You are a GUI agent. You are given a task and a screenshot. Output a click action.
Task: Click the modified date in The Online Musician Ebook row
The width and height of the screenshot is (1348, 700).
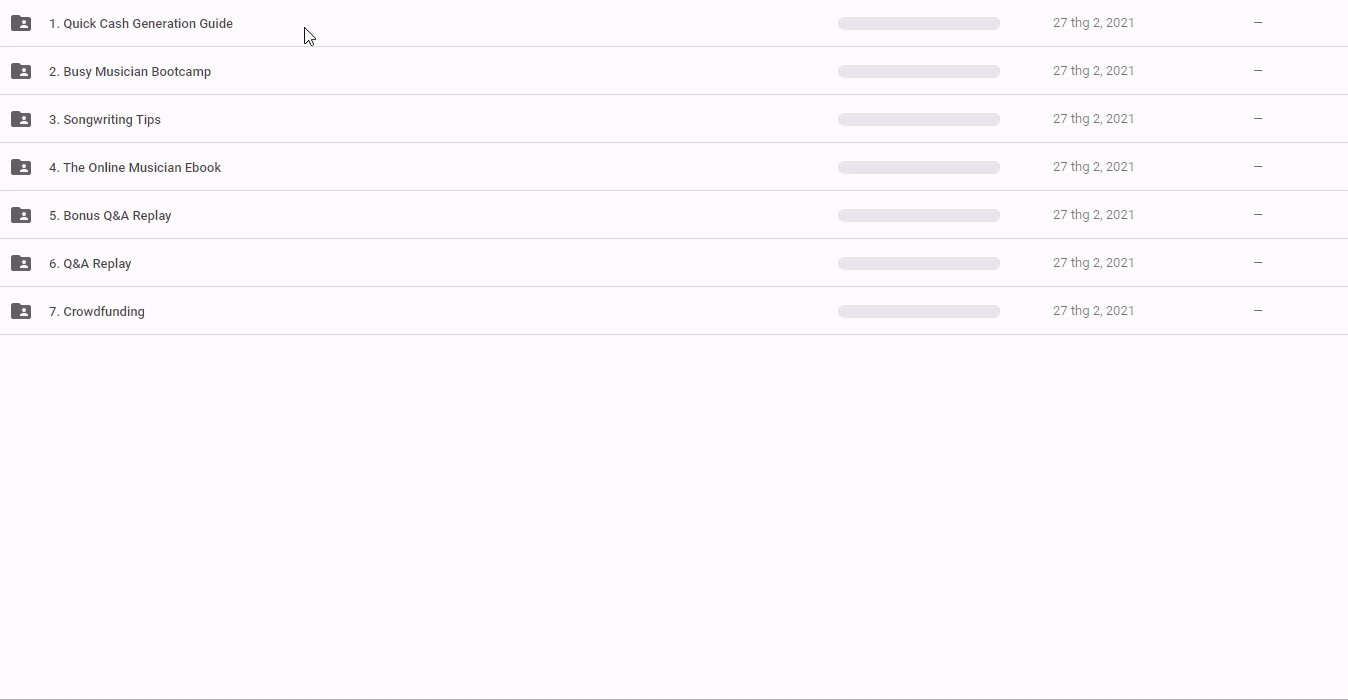pos(1093,167)
